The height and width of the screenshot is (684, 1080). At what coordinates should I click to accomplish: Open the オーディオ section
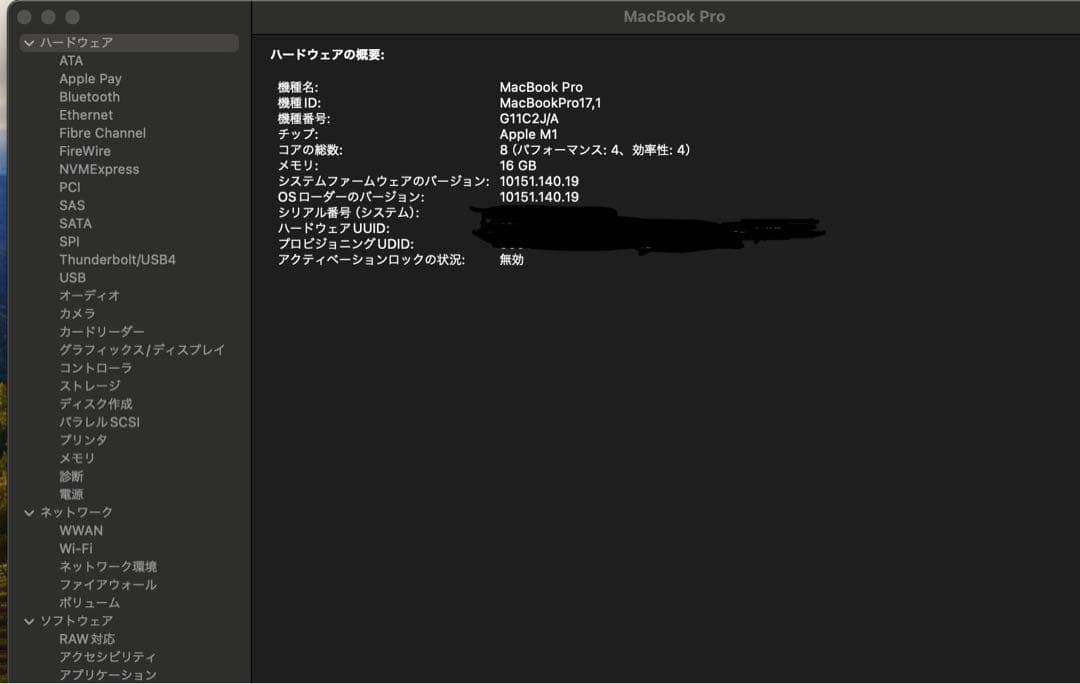coord(85,295)
